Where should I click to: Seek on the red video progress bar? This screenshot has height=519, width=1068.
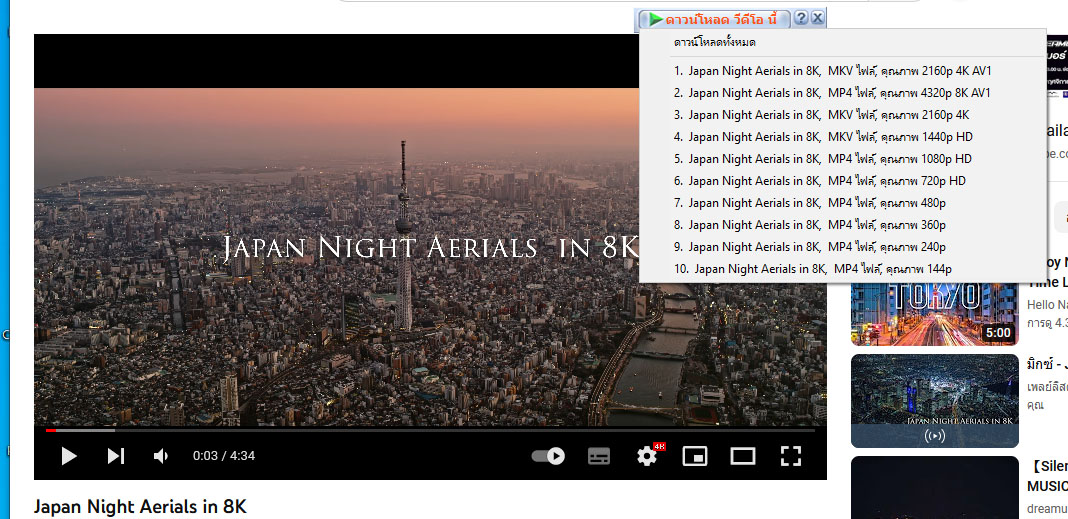(430, 430)
